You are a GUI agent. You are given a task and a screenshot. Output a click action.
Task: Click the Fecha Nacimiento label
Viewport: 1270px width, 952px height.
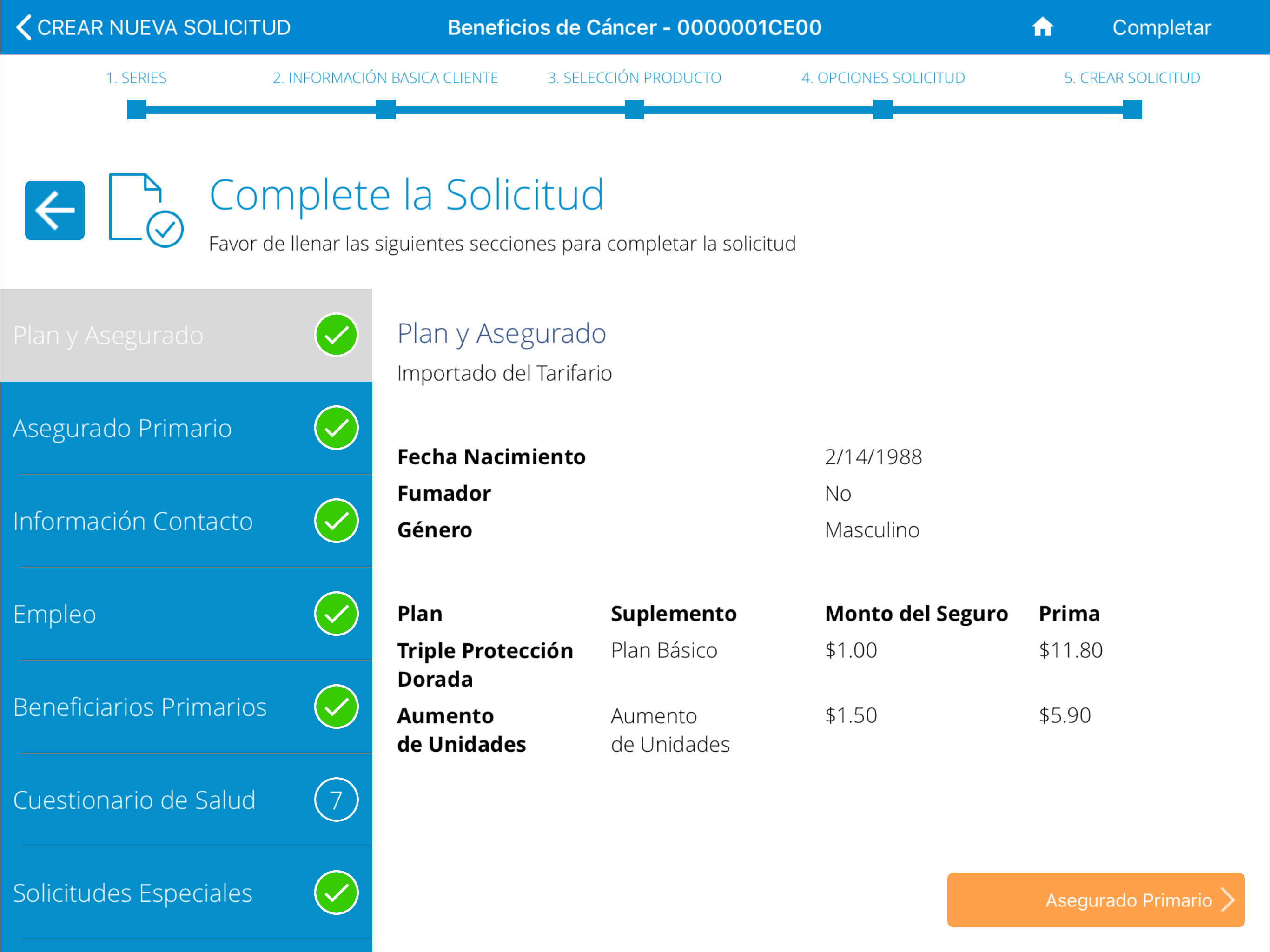point(491,457)
